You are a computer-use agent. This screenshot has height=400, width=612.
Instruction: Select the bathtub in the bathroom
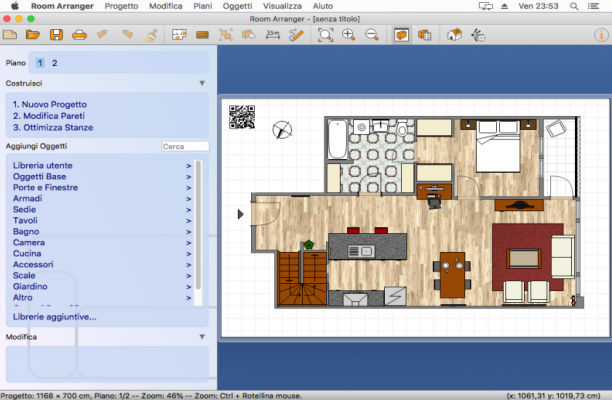pos(338,139)
